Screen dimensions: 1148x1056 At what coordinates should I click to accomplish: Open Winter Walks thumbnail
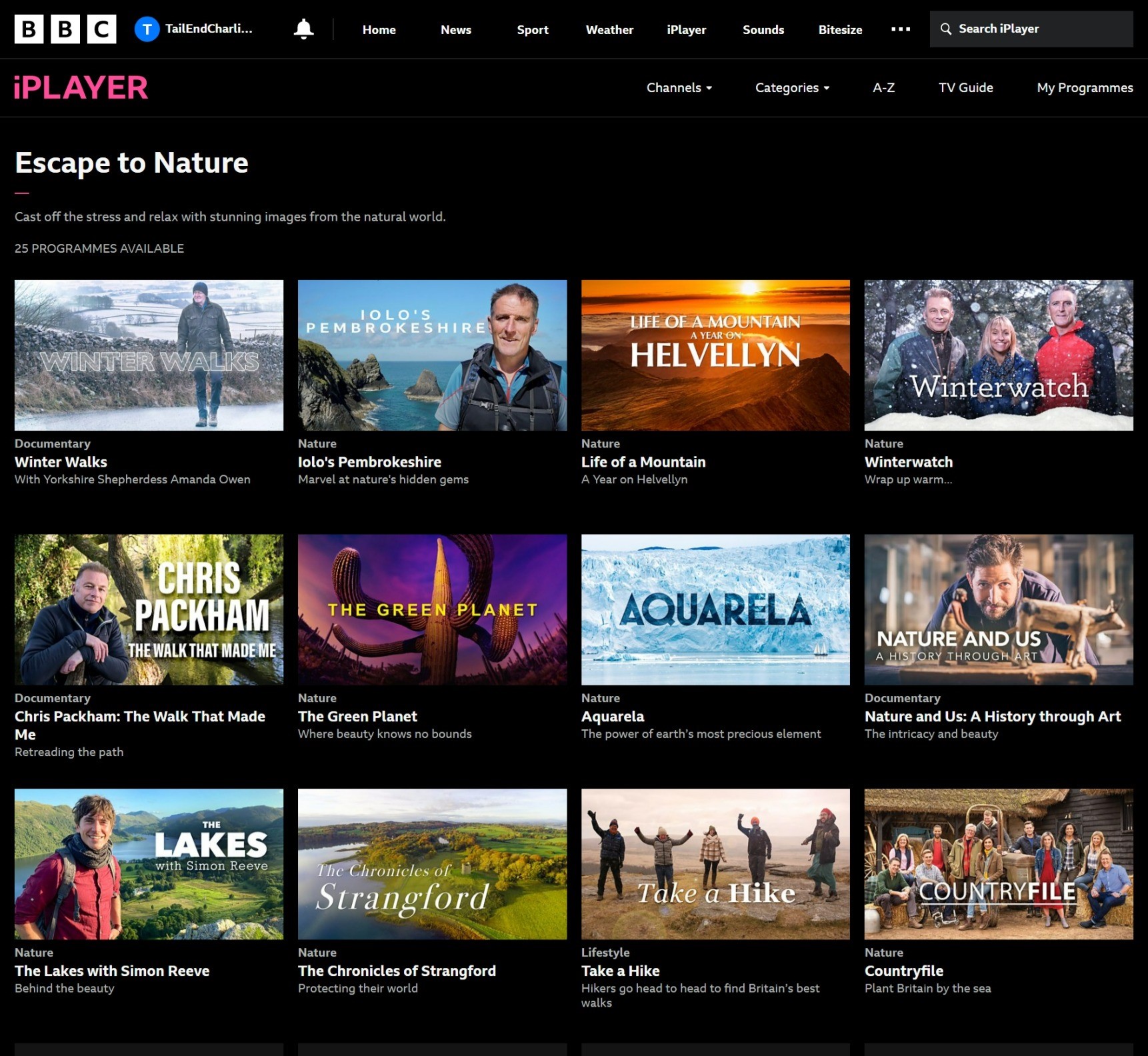point(149,355)
